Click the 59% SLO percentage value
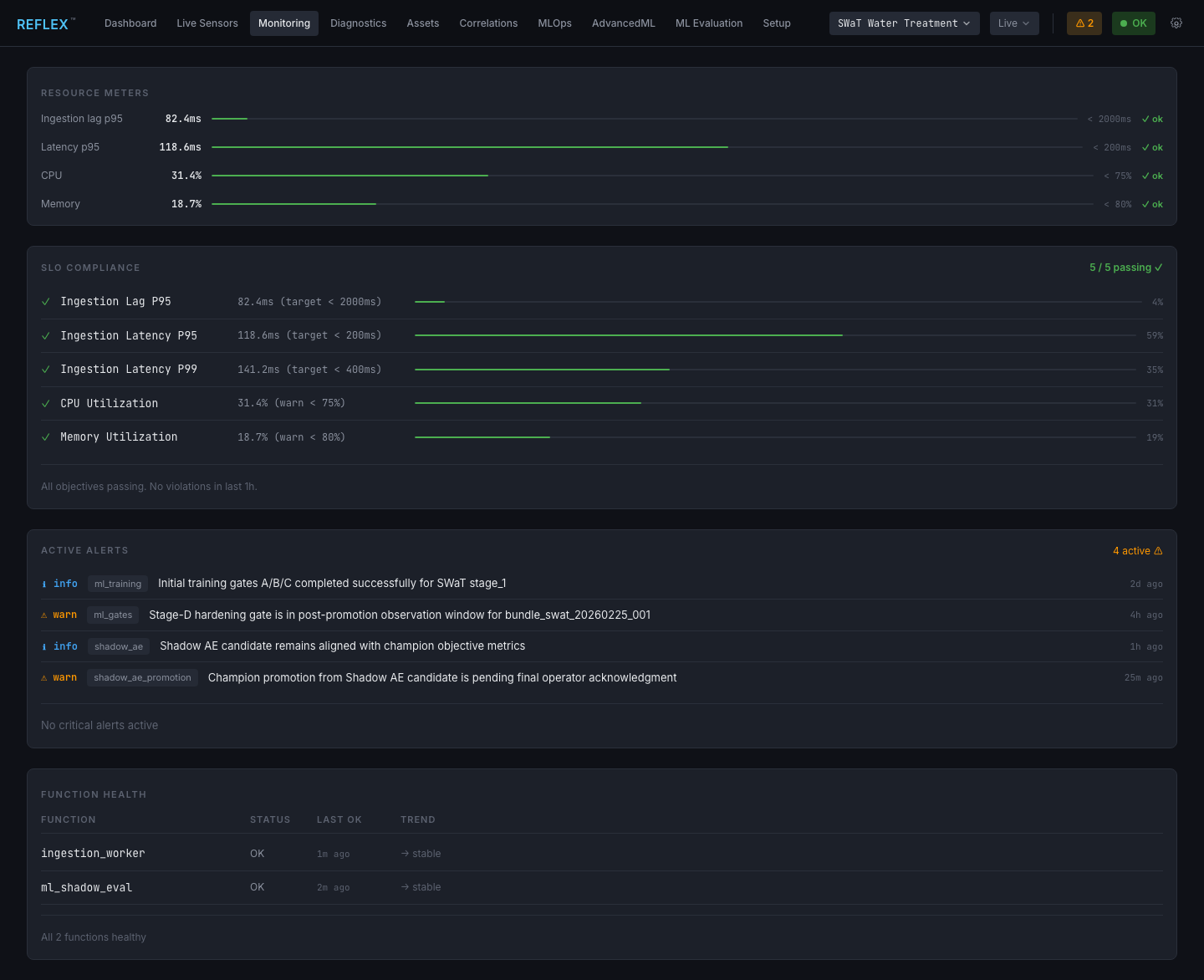Screen dimensions: 1204x980 (x=1155, y=336)
